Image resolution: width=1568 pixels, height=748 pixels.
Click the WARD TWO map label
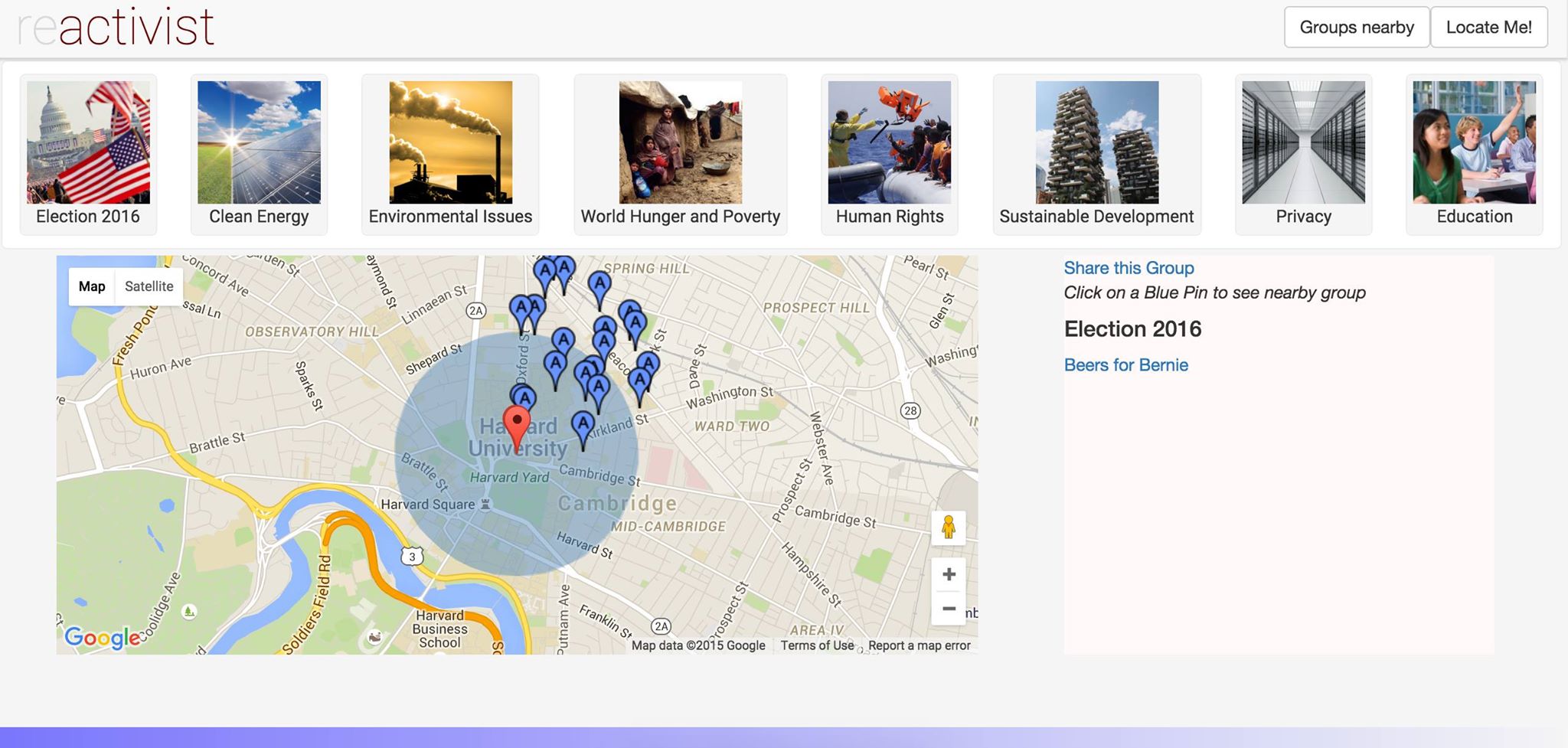point(731,426)
